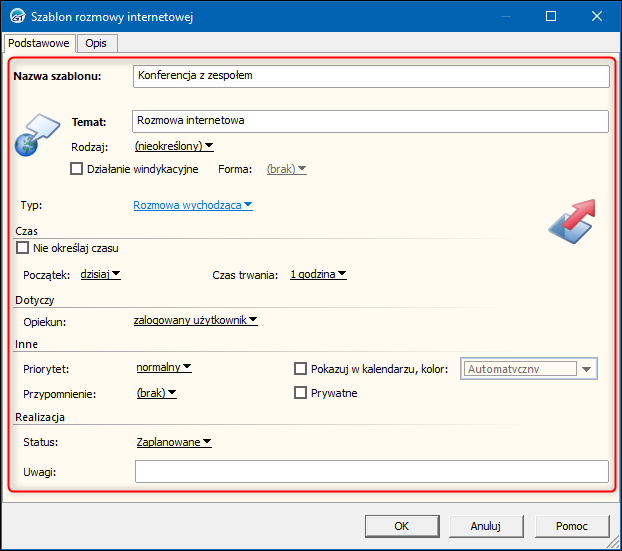Close the Szablon rozmowy internetowej window
Screen dimensions: 622x551
tap(597, 16)
